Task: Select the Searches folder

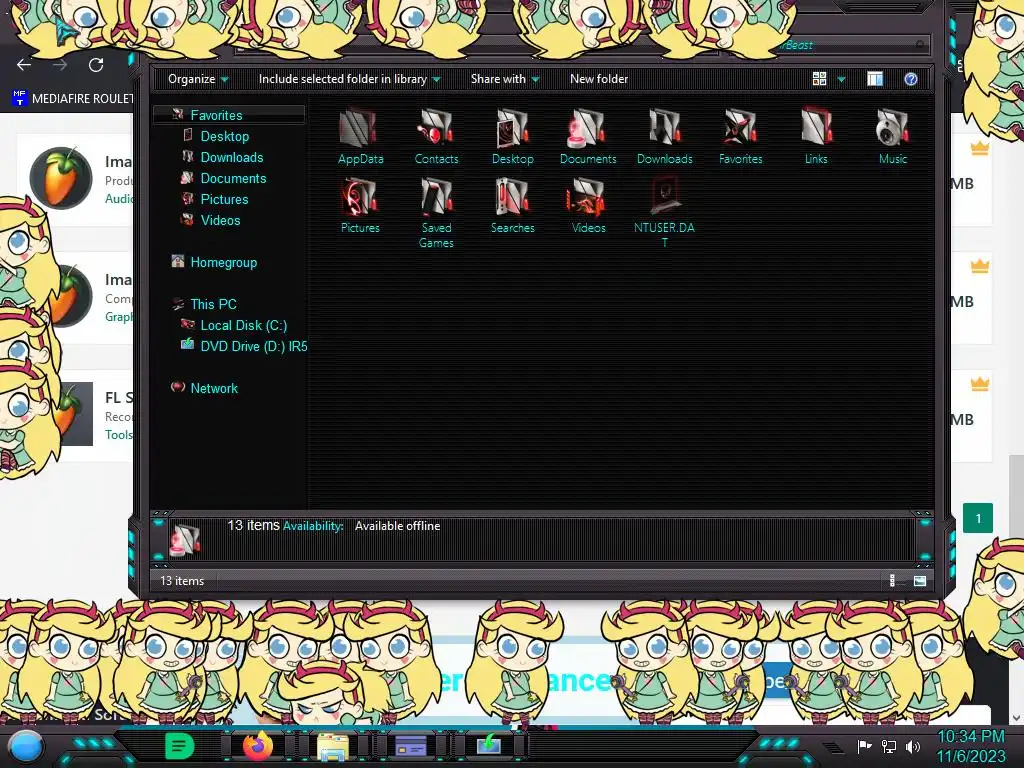Action: [x=513, y=206]
